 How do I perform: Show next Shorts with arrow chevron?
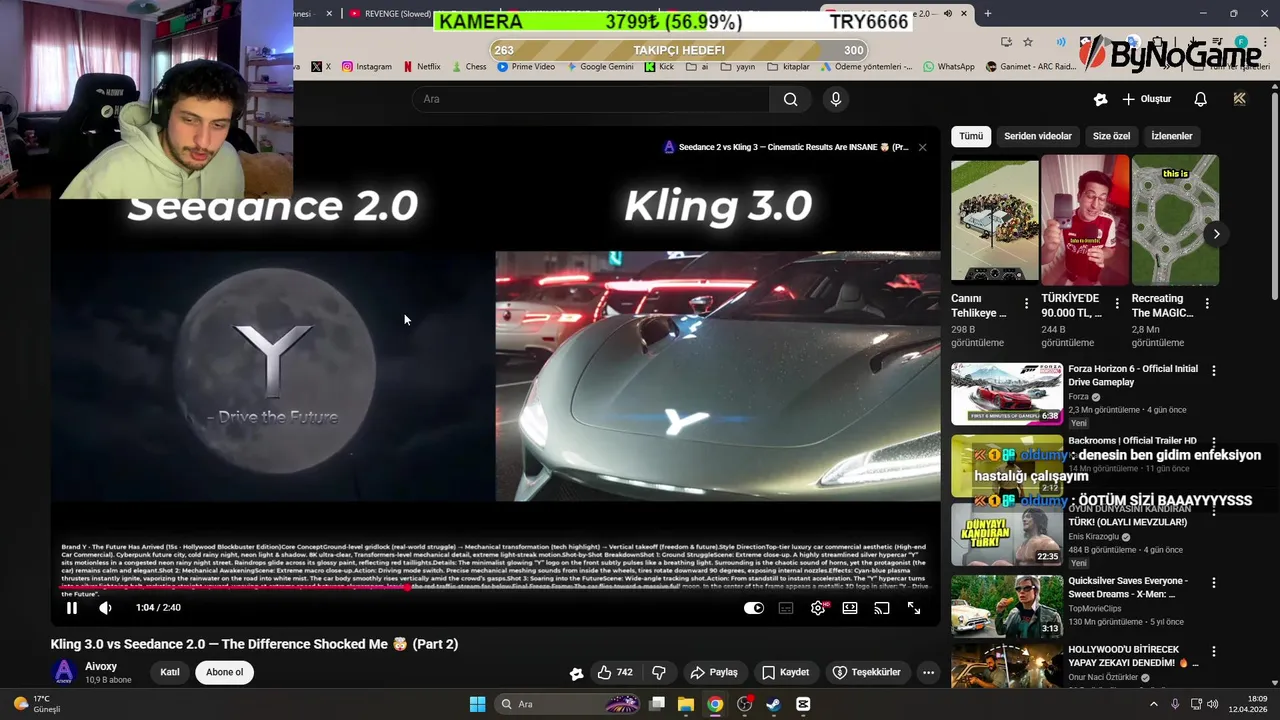coord(1216,234)
